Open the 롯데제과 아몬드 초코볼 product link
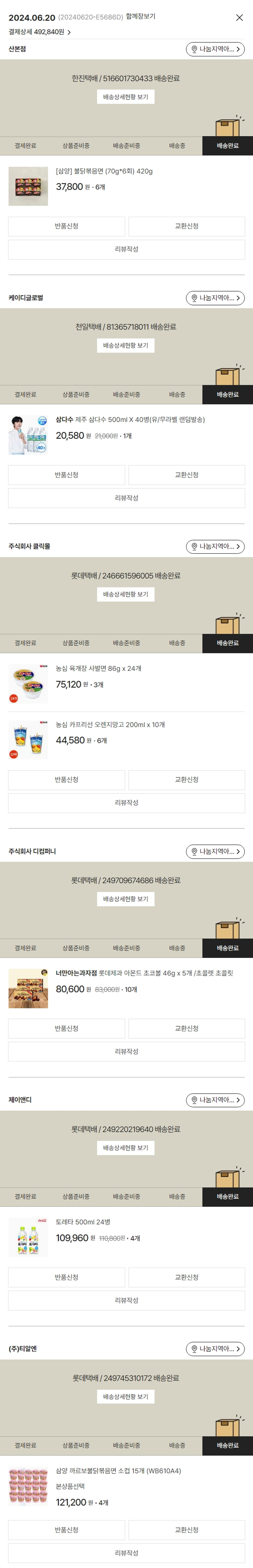253x1568 pixels. click(144, 973)
